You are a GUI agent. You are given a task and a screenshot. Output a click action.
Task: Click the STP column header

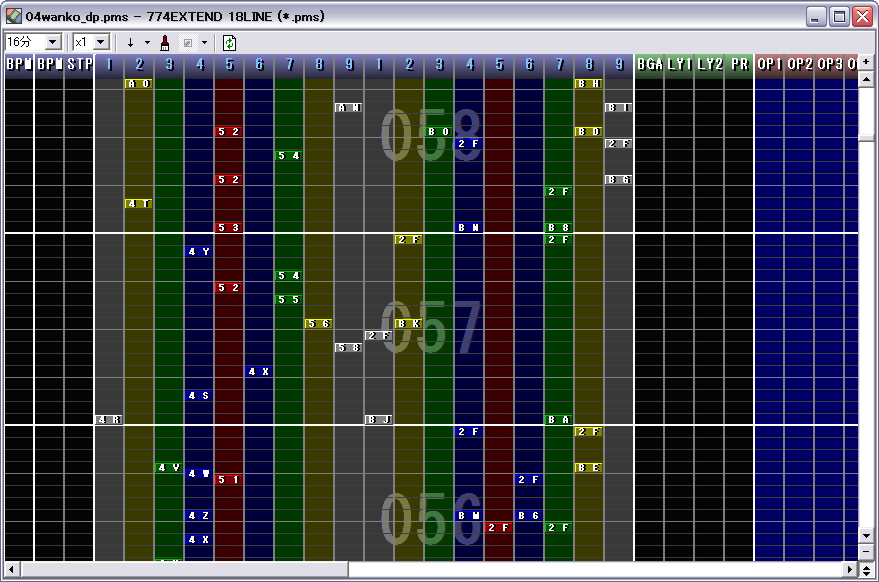click(x=79, y=64)
